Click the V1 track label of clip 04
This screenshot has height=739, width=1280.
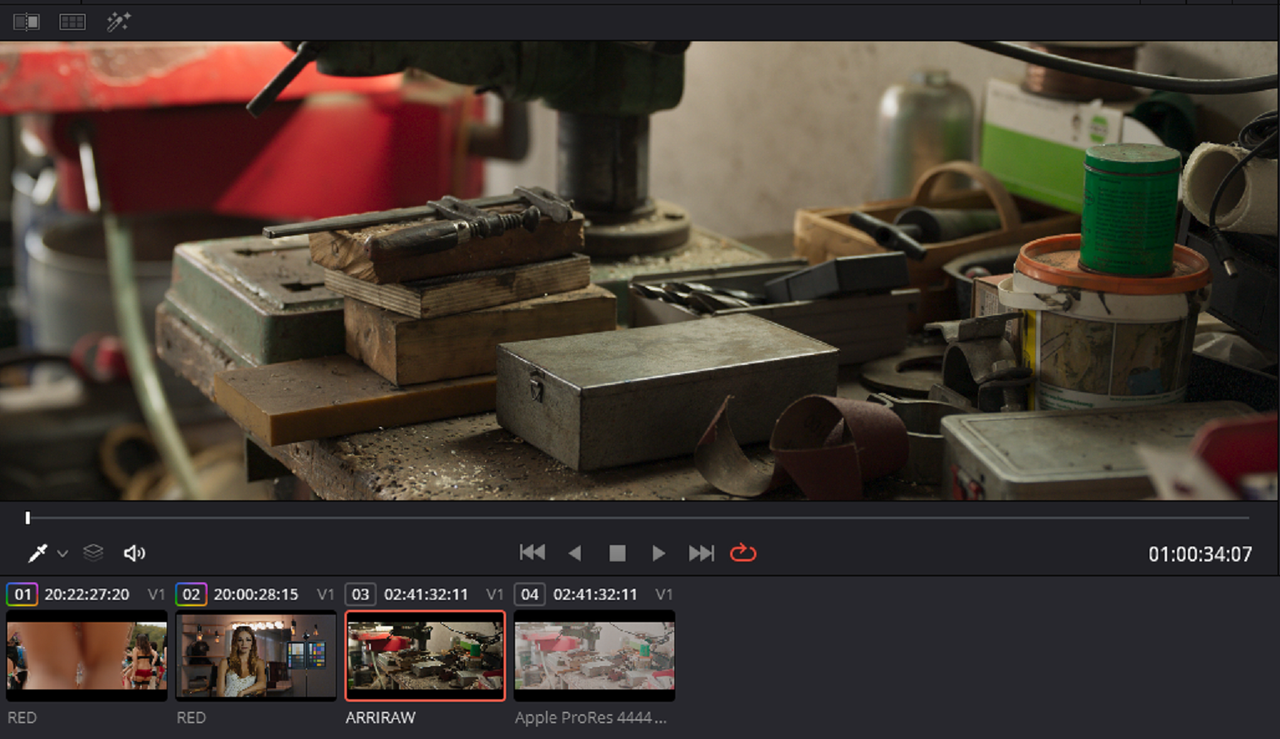pyautogui.click(x=664, y=594)
